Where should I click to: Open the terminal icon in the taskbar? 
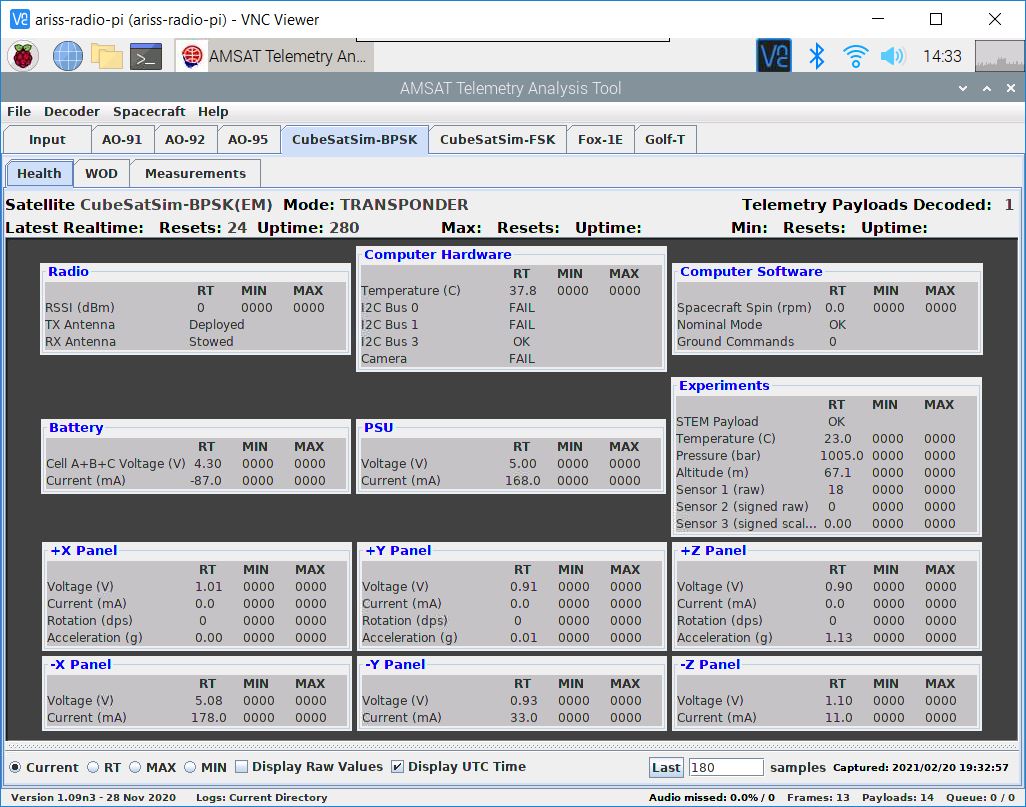pyautogui.click(x=146, y=57)
